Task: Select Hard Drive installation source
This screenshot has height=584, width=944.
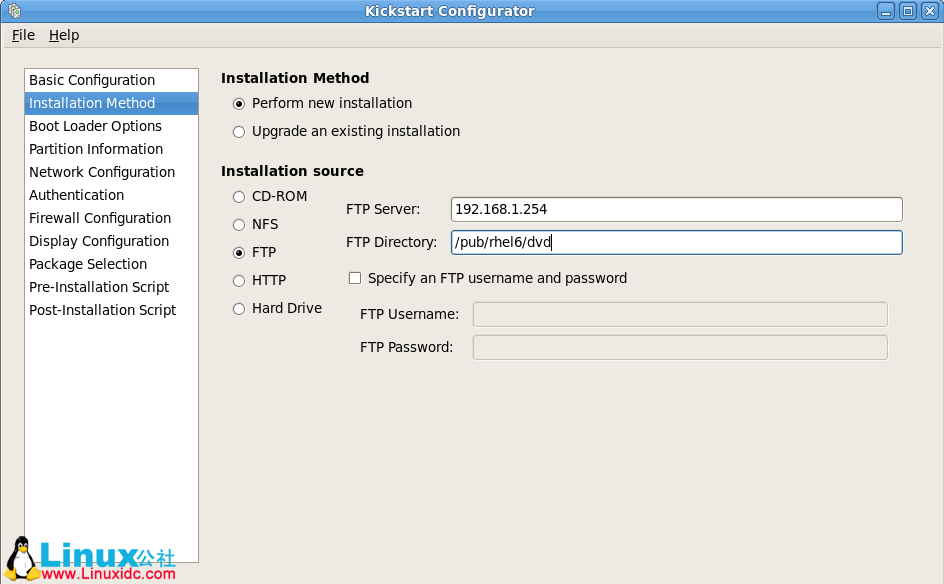Action: [239, 309]
